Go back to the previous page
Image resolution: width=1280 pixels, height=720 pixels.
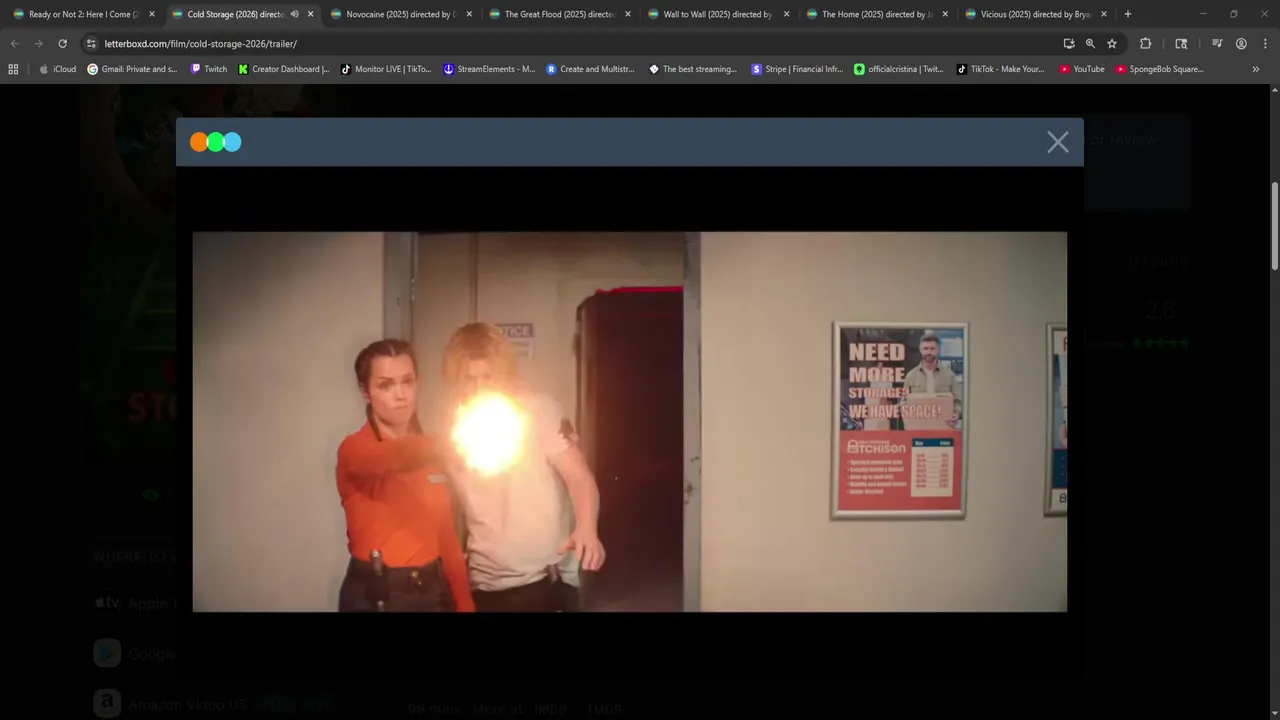tap(15, 44)
